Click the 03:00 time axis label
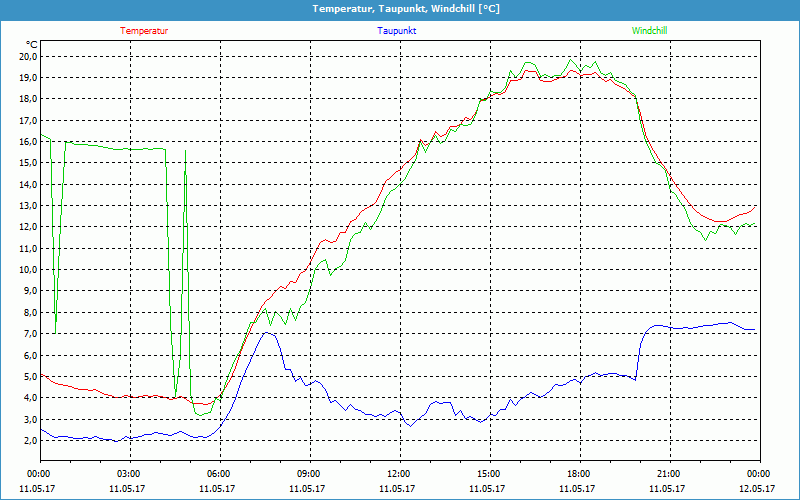Screen dimensions: 800x500 tap(129, 474)
